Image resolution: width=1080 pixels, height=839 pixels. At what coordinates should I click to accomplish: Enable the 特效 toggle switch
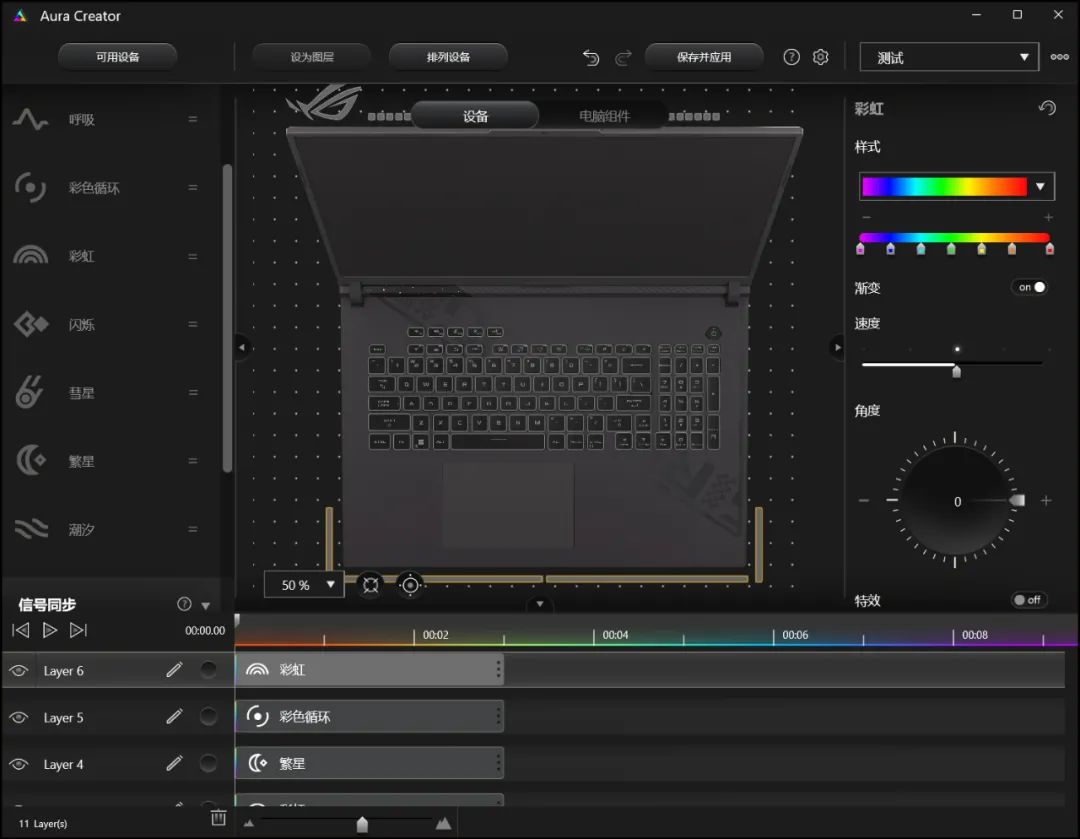[1027, 600]
